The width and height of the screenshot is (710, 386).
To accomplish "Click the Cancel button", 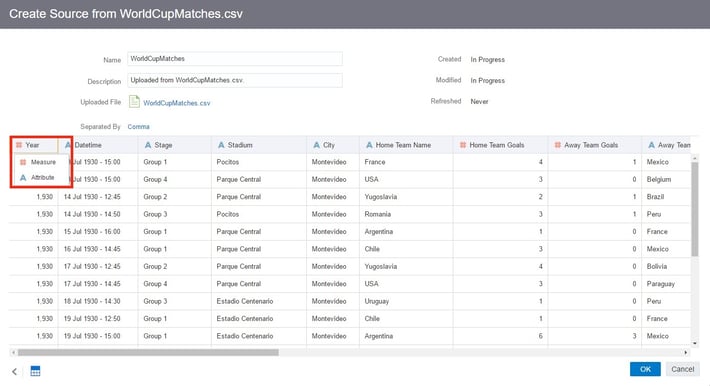I will click(682, 369).
